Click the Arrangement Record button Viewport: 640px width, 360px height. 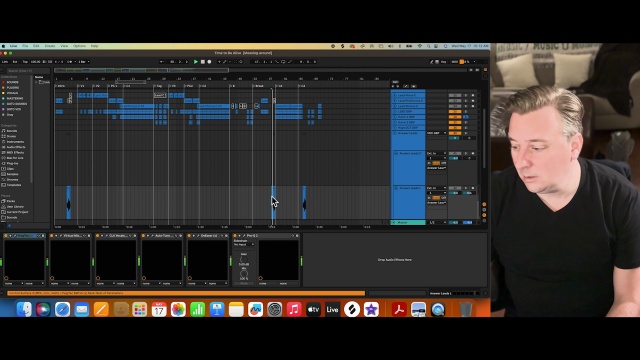click(x=209, y=62)
